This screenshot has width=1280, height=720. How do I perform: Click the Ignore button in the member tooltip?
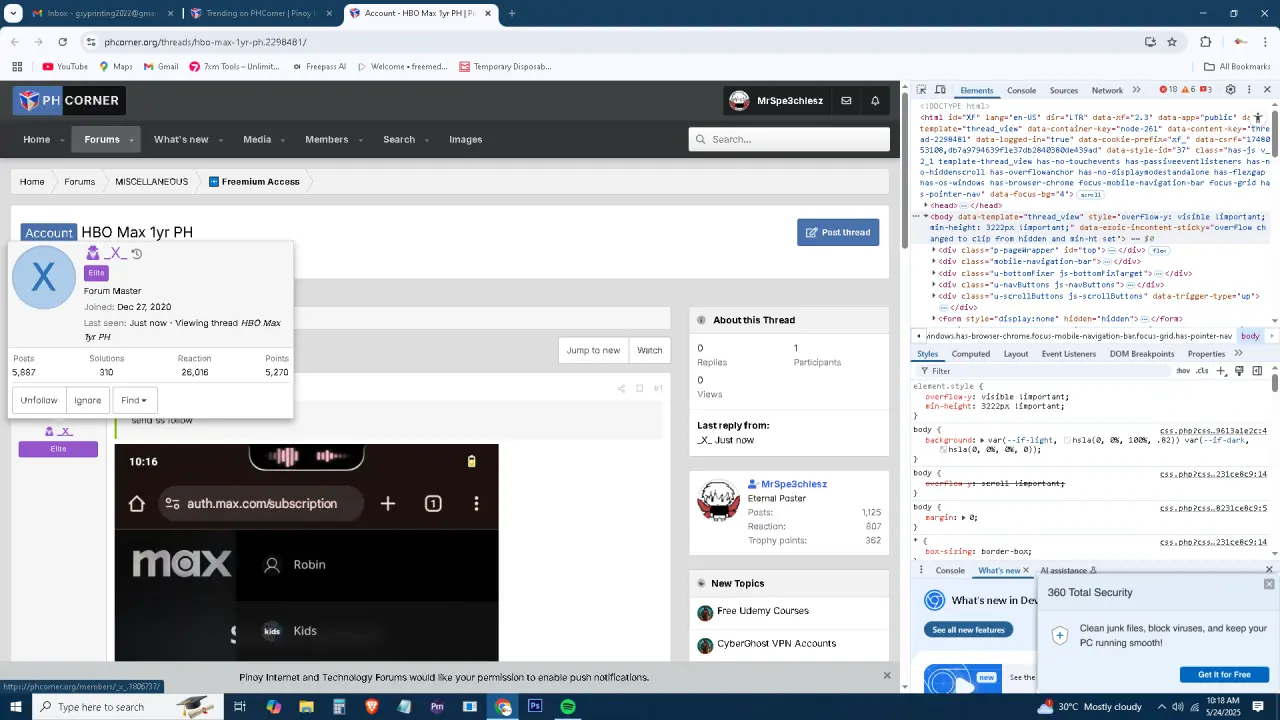pos(87,400)
